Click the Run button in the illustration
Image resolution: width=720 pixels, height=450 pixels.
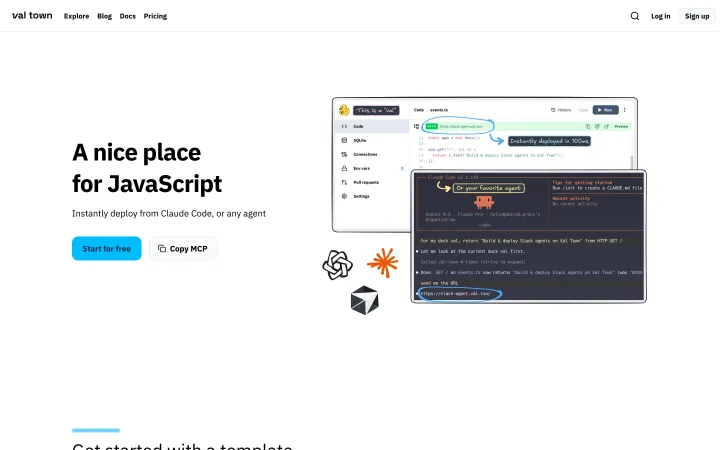tap(605, 110)
